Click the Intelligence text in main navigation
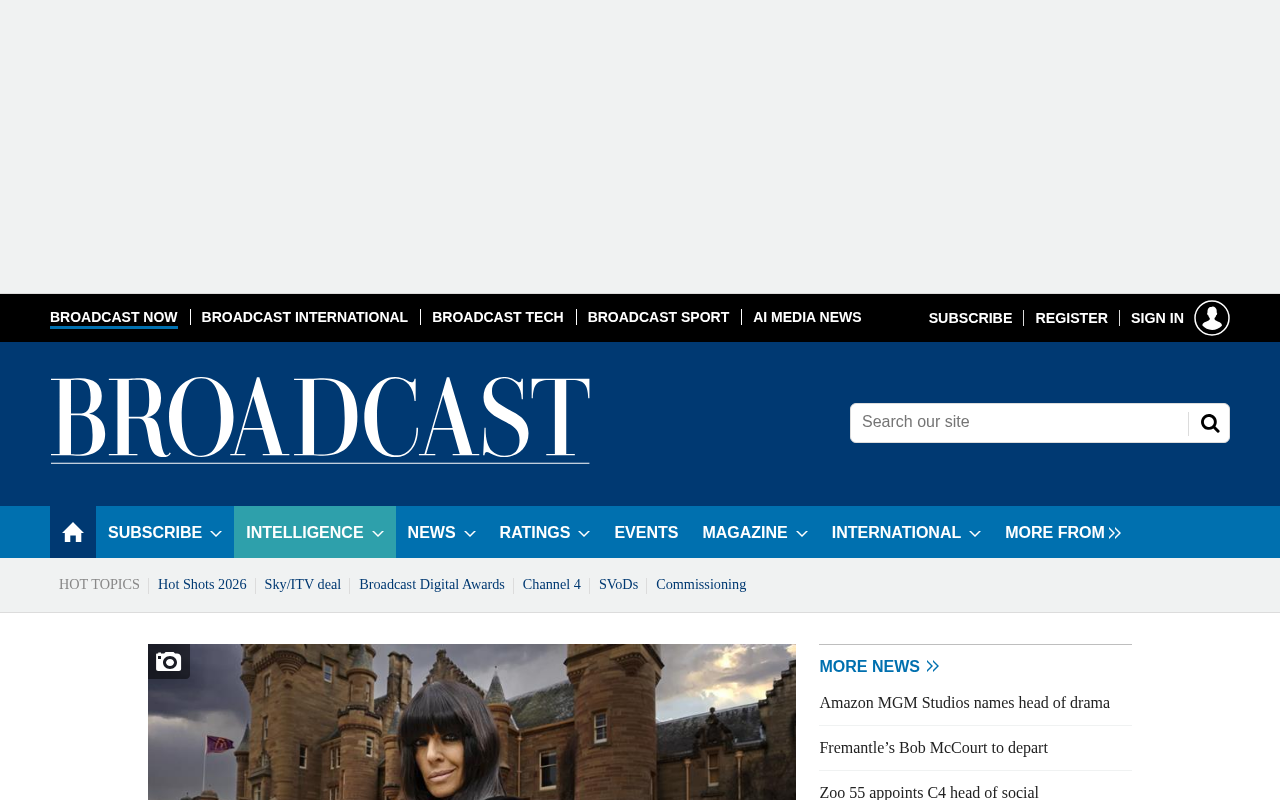 point(305,533)
